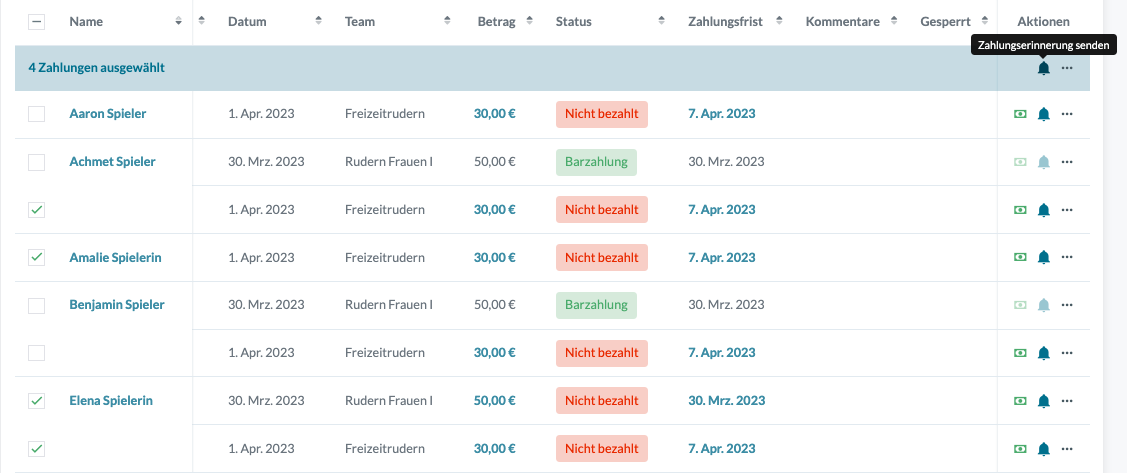Open three-dot menu for Amalie Spielerin row
The image size is (1127, 473).
click(1067, 257)
